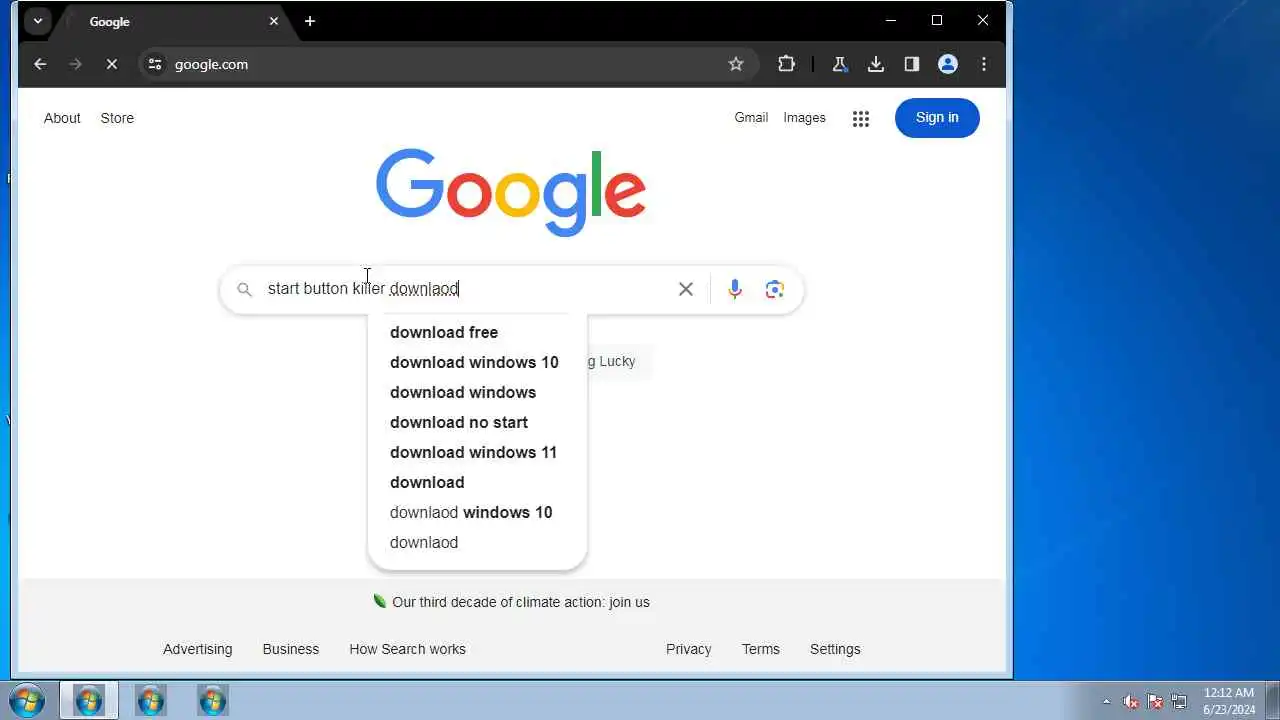
Task: Click the browser back arrow
Action: (40, 64)
